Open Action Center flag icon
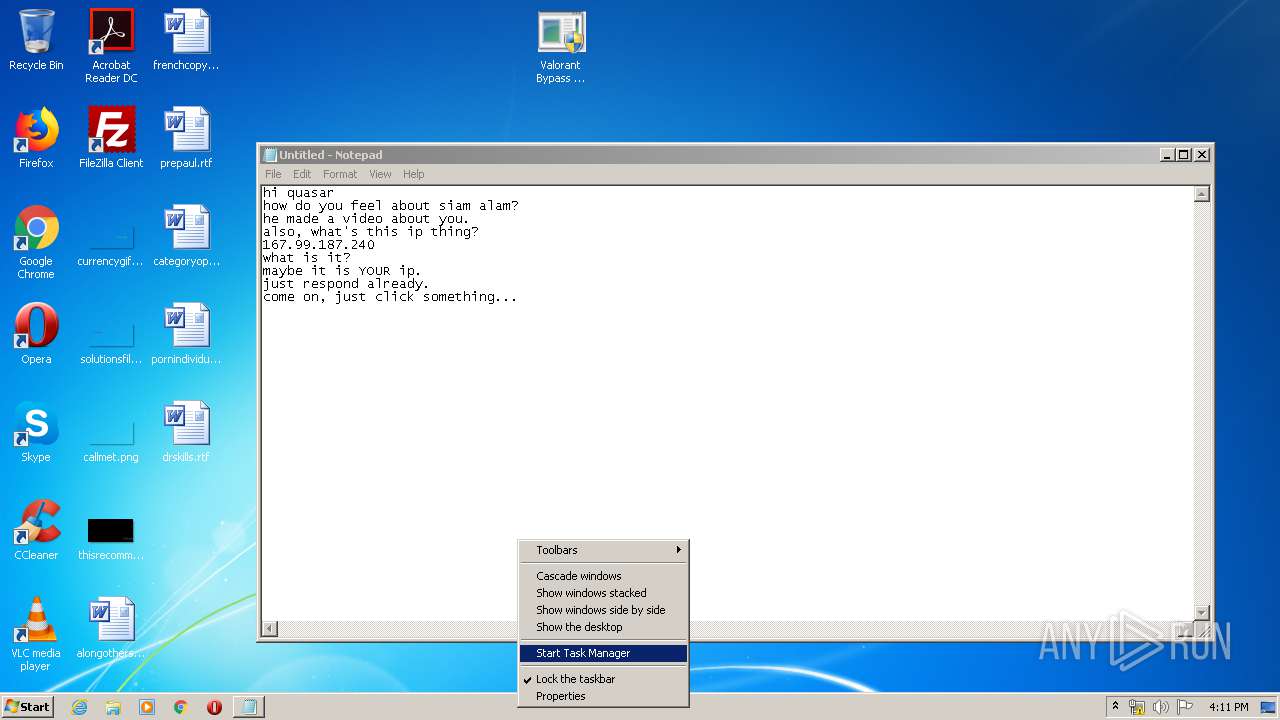The image size is (1280, 720). [x=1183, y=707]
